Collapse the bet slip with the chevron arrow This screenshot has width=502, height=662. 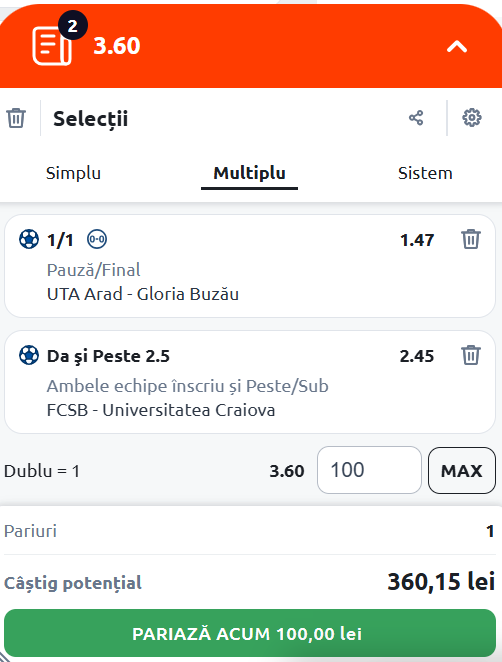[x=457, y=46]
